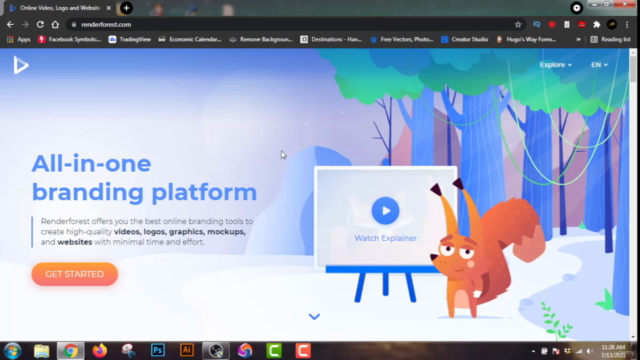Click the Watch Explainer text link
Screen dimensions: 640x360
pyautogui.click(x=385, y=238)
